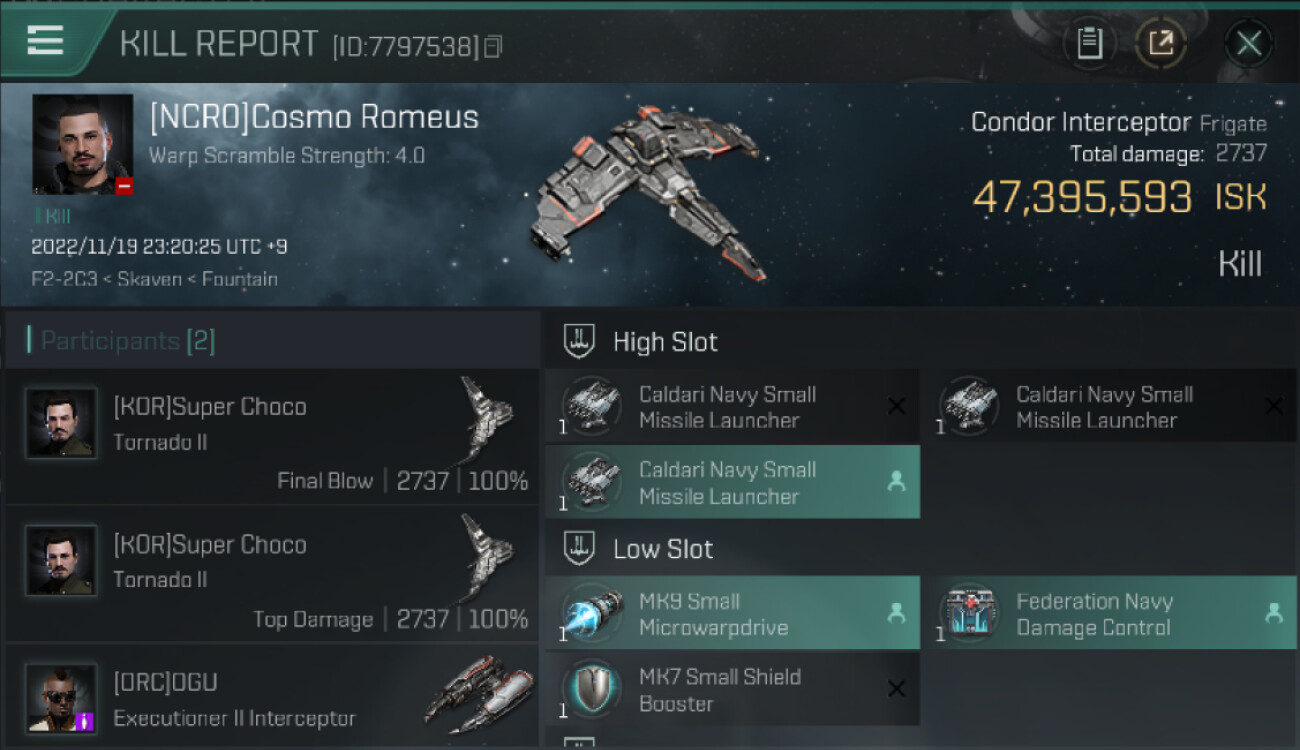1300x750 pixels.
Task: Open Super Choco Top Damage entry
Action: pyautogui.click(x=270, y=574)
